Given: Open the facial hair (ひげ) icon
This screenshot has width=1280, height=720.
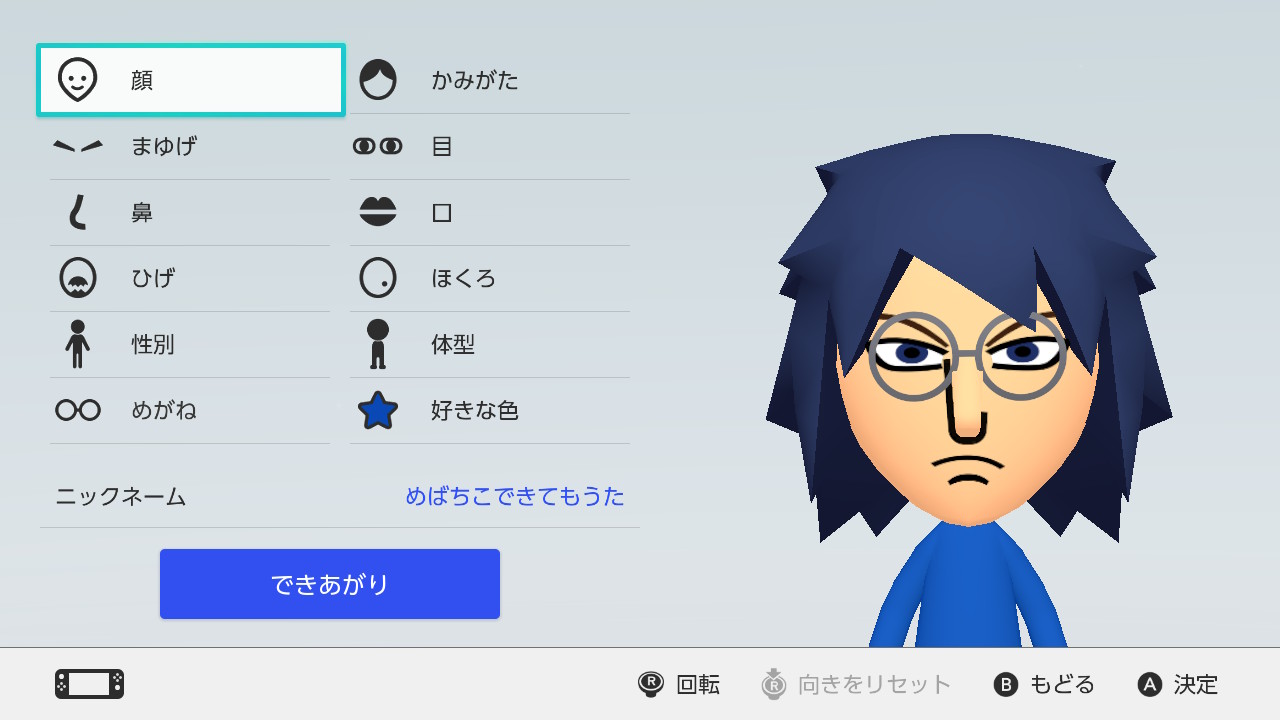Looking at the screenshot, I should pos(77,278).
